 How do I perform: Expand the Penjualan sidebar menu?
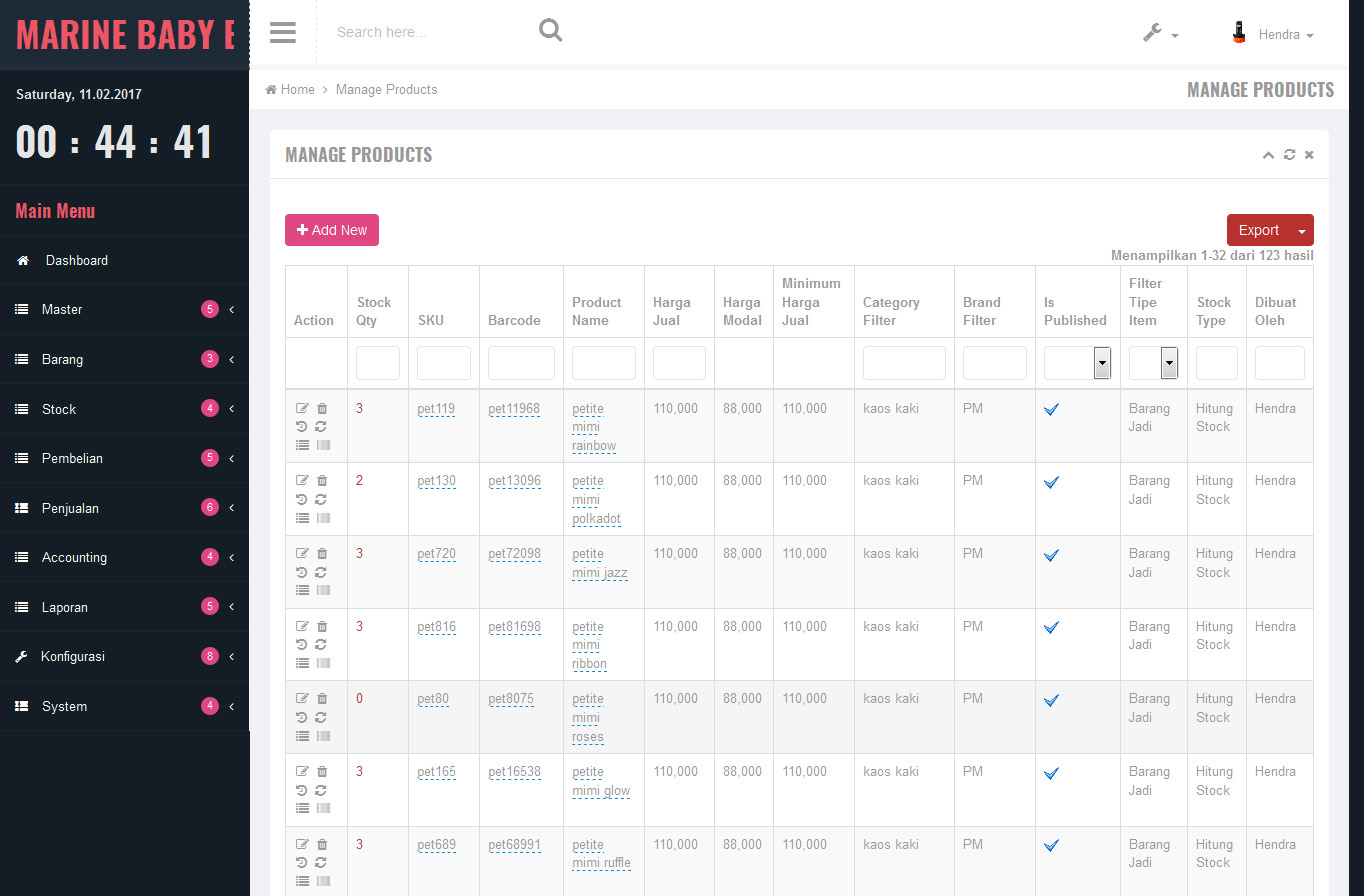(x=124, y=508)
